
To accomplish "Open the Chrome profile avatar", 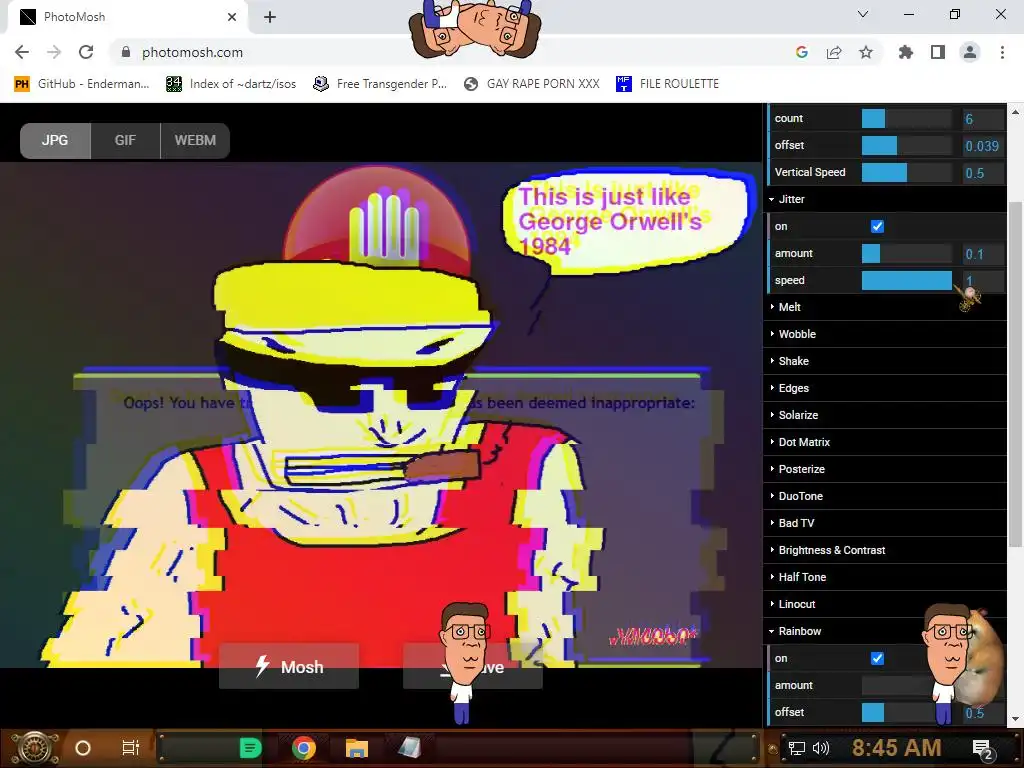I will pyautogui.click(x=970, y=52).
